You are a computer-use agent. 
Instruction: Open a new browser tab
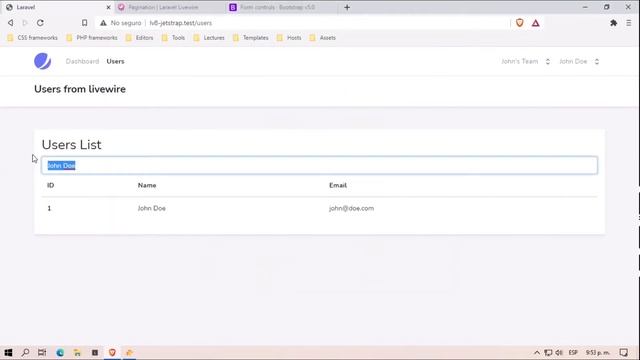coord(347,7)
